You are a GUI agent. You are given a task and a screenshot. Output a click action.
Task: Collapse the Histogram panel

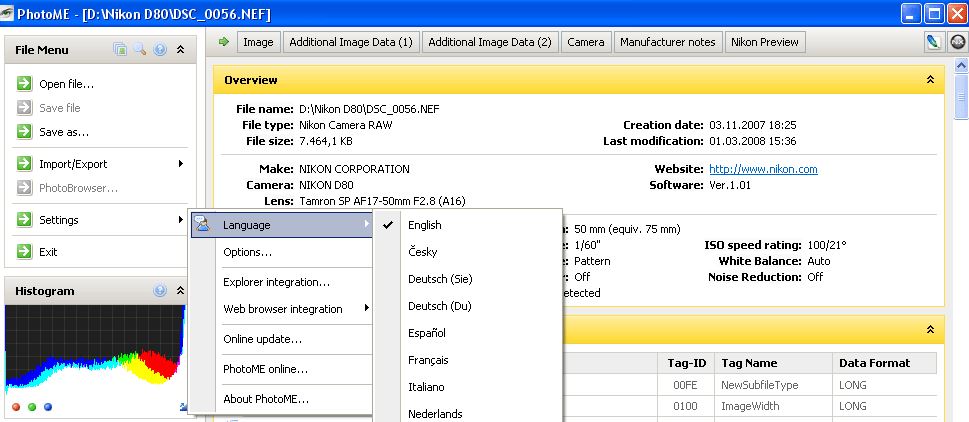coord(180,290)
